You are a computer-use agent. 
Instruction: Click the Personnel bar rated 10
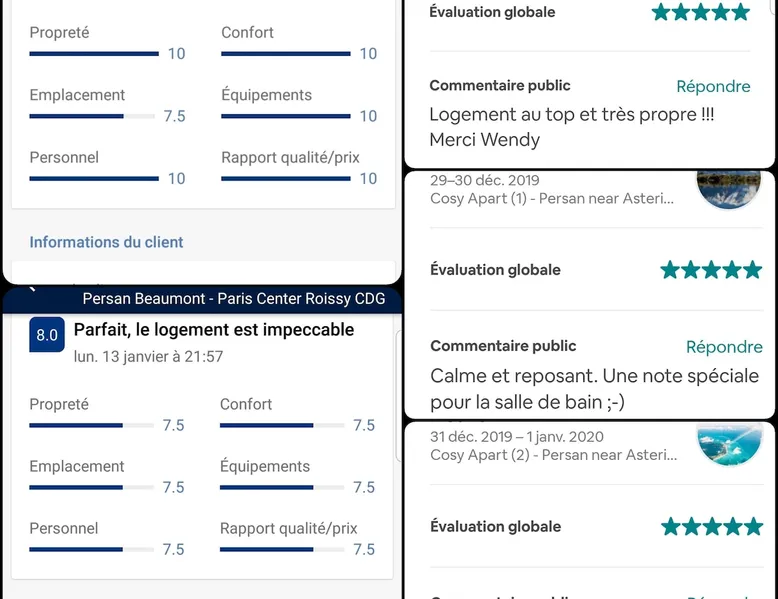click(x=94, y=179)
